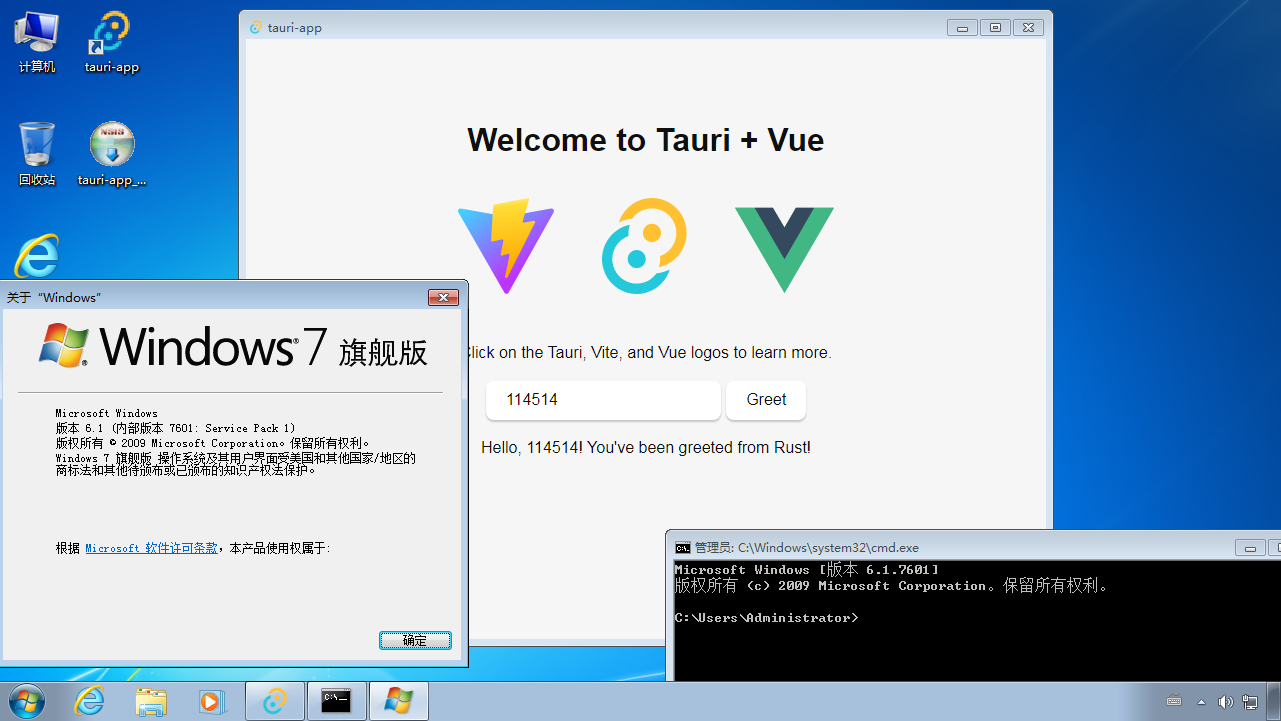Click the Windows 7 flag logo

click(63, 345)
